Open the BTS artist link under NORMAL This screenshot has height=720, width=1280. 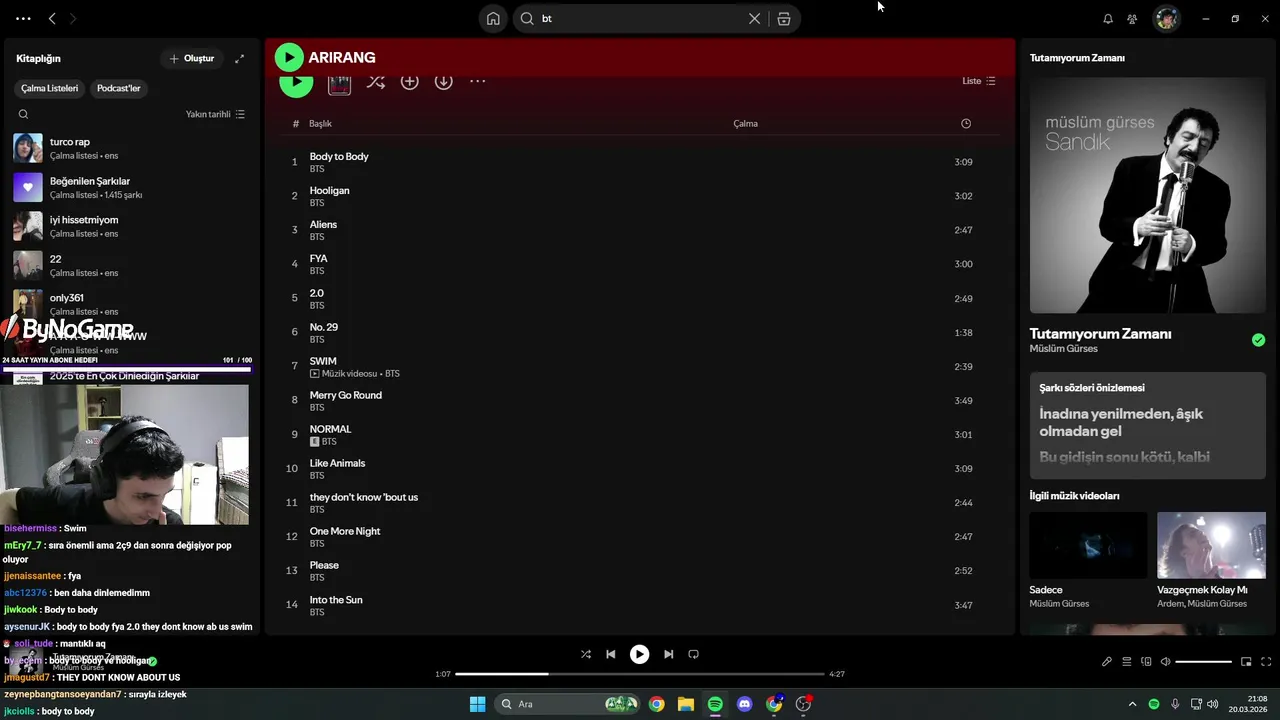point(329,441)
